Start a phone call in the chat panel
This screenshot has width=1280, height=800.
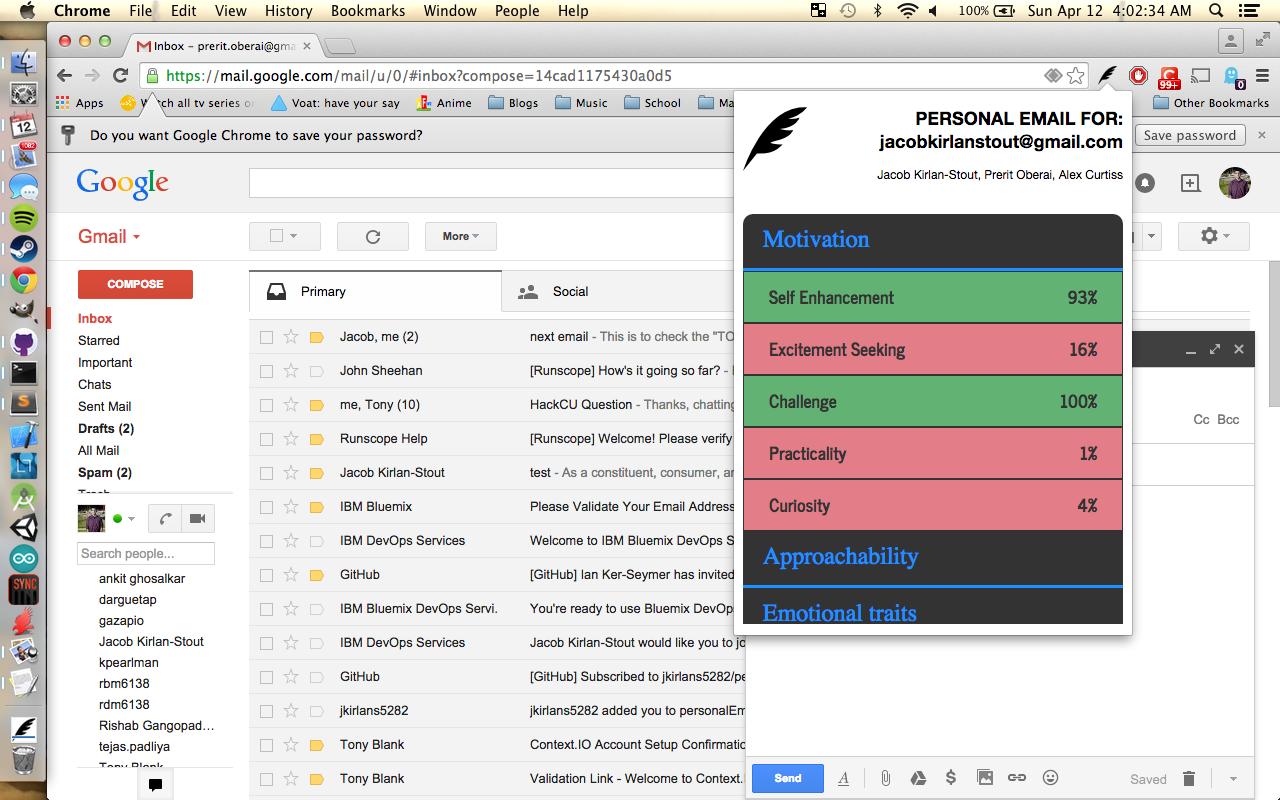click(165, 518)
